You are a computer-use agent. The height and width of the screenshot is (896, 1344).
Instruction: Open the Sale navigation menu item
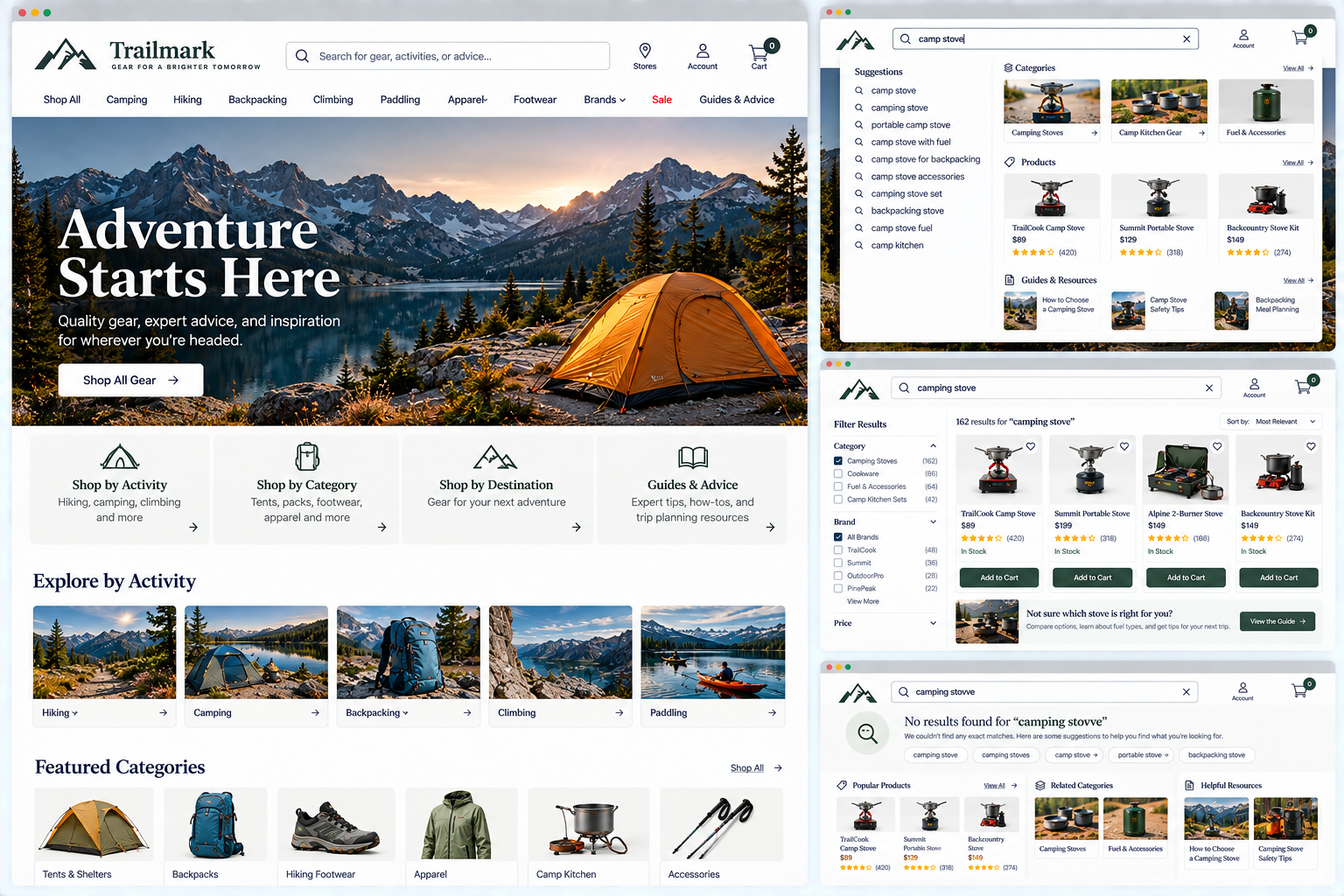(x=661, y=100)
